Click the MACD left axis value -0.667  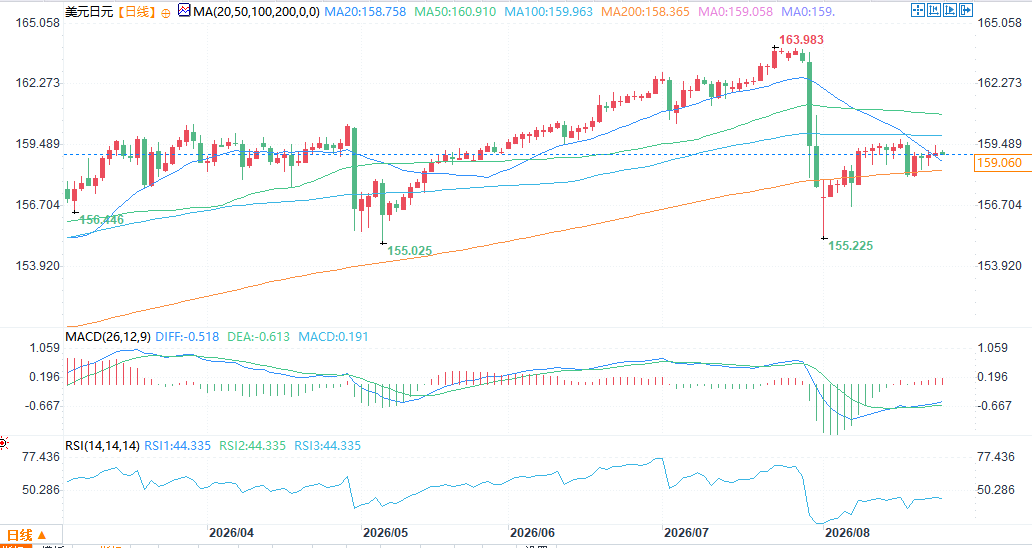pos(42,406)
